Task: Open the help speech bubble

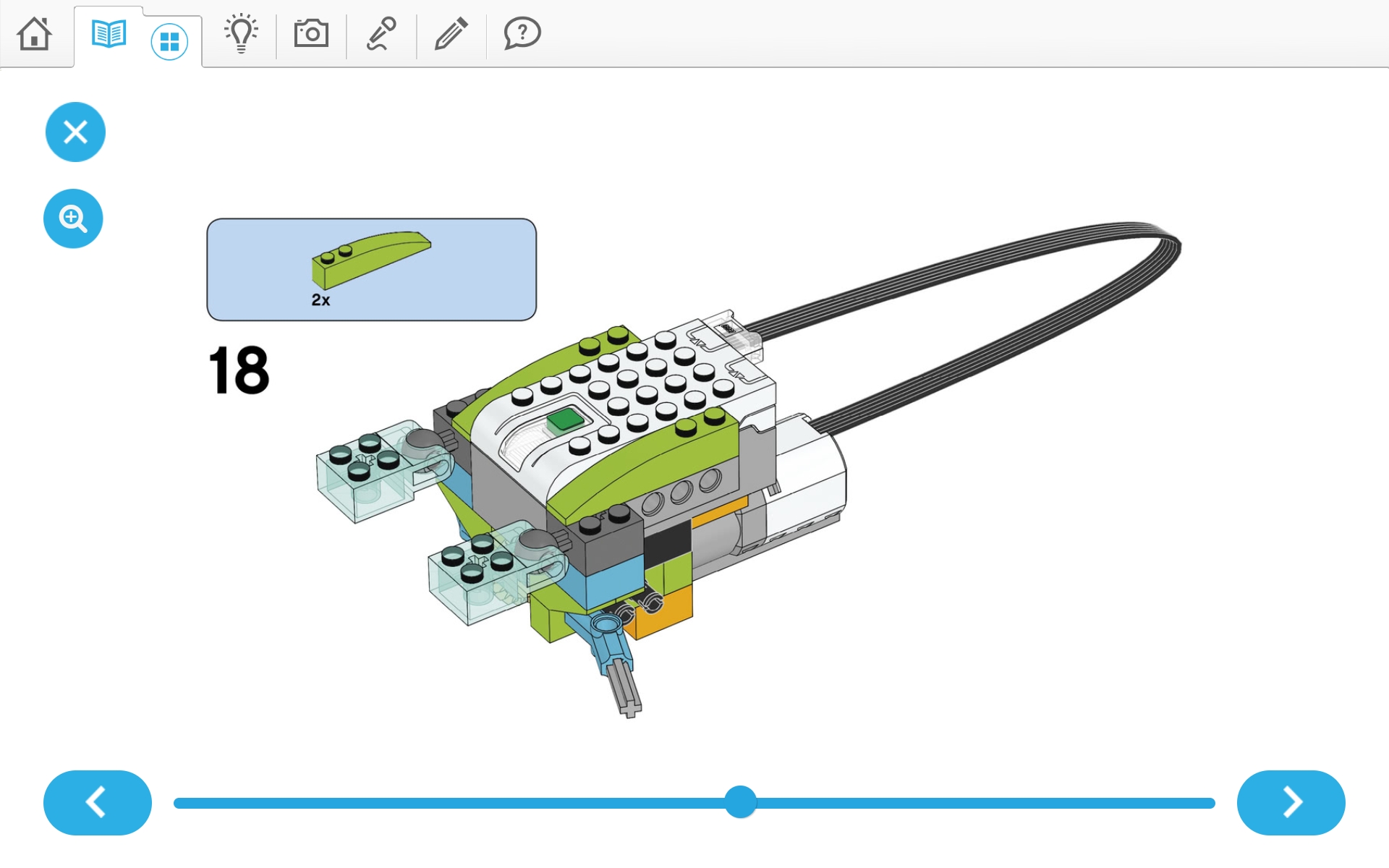Action: point(522,33)
